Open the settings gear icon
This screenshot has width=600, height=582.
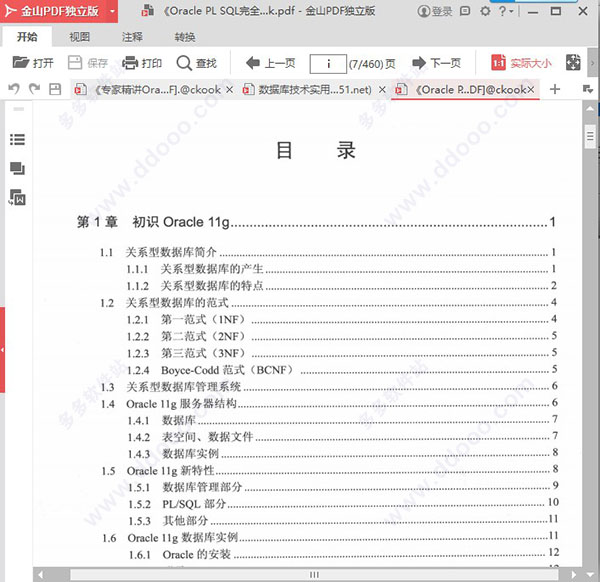(485, 11)
